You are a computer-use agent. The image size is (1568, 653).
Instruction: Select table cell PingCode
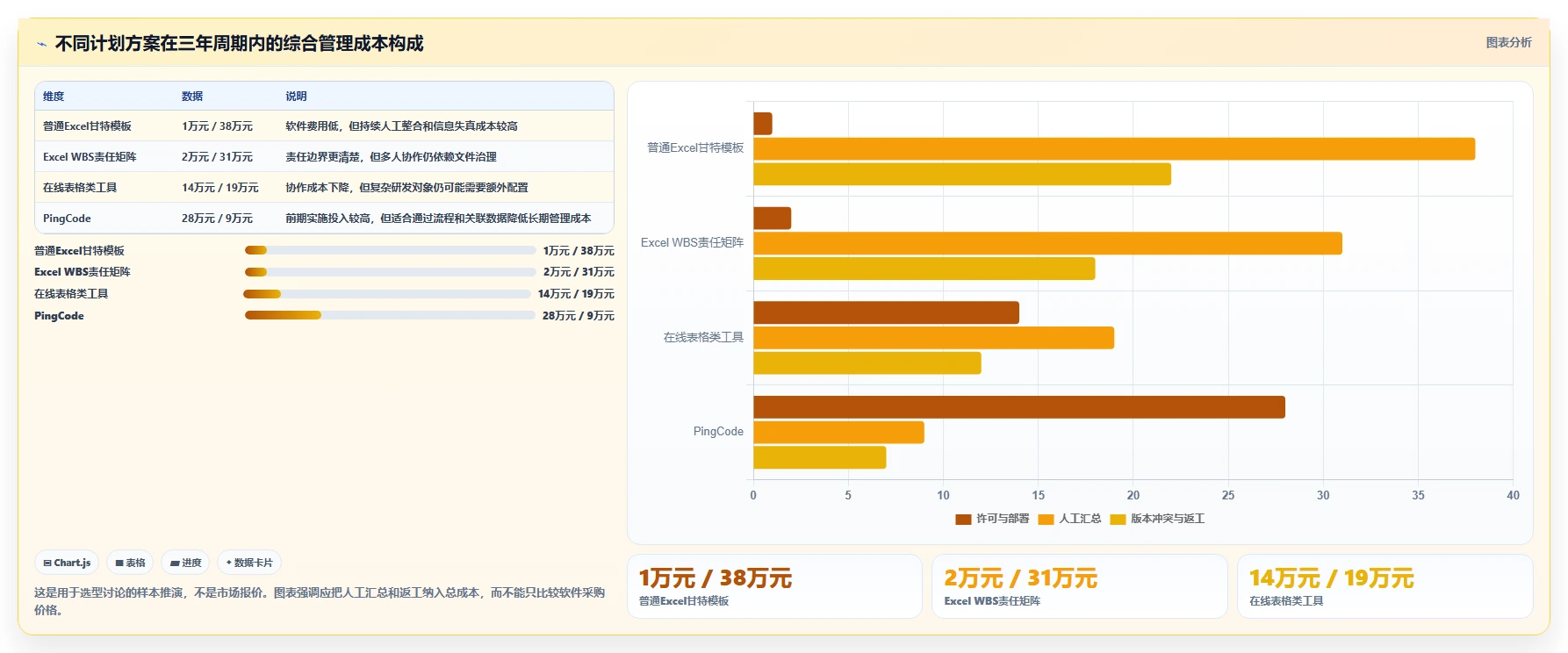[x=67, y=219]
